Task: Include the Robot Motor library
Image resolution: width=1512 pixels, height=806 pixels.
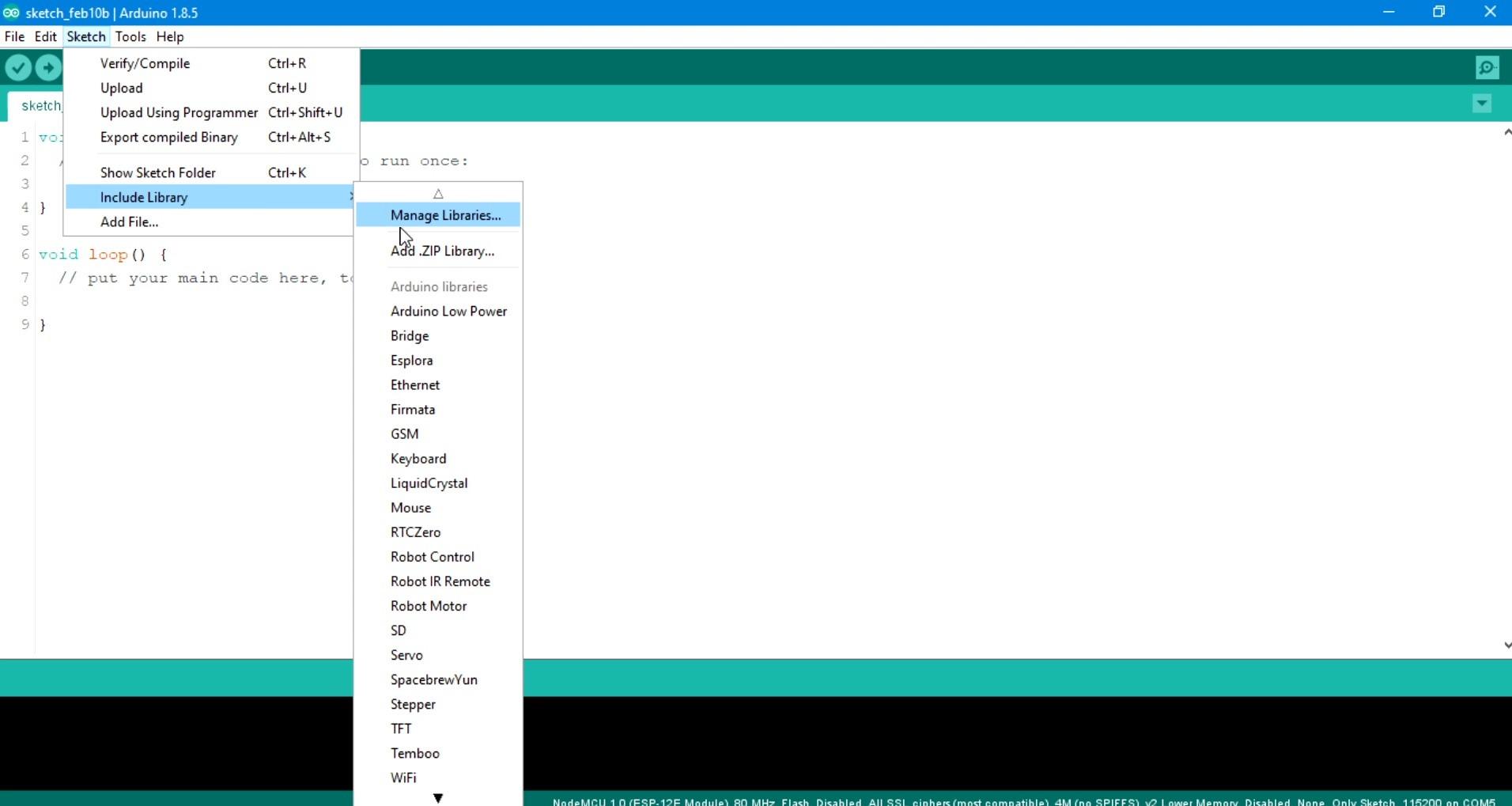Action: 438,605
